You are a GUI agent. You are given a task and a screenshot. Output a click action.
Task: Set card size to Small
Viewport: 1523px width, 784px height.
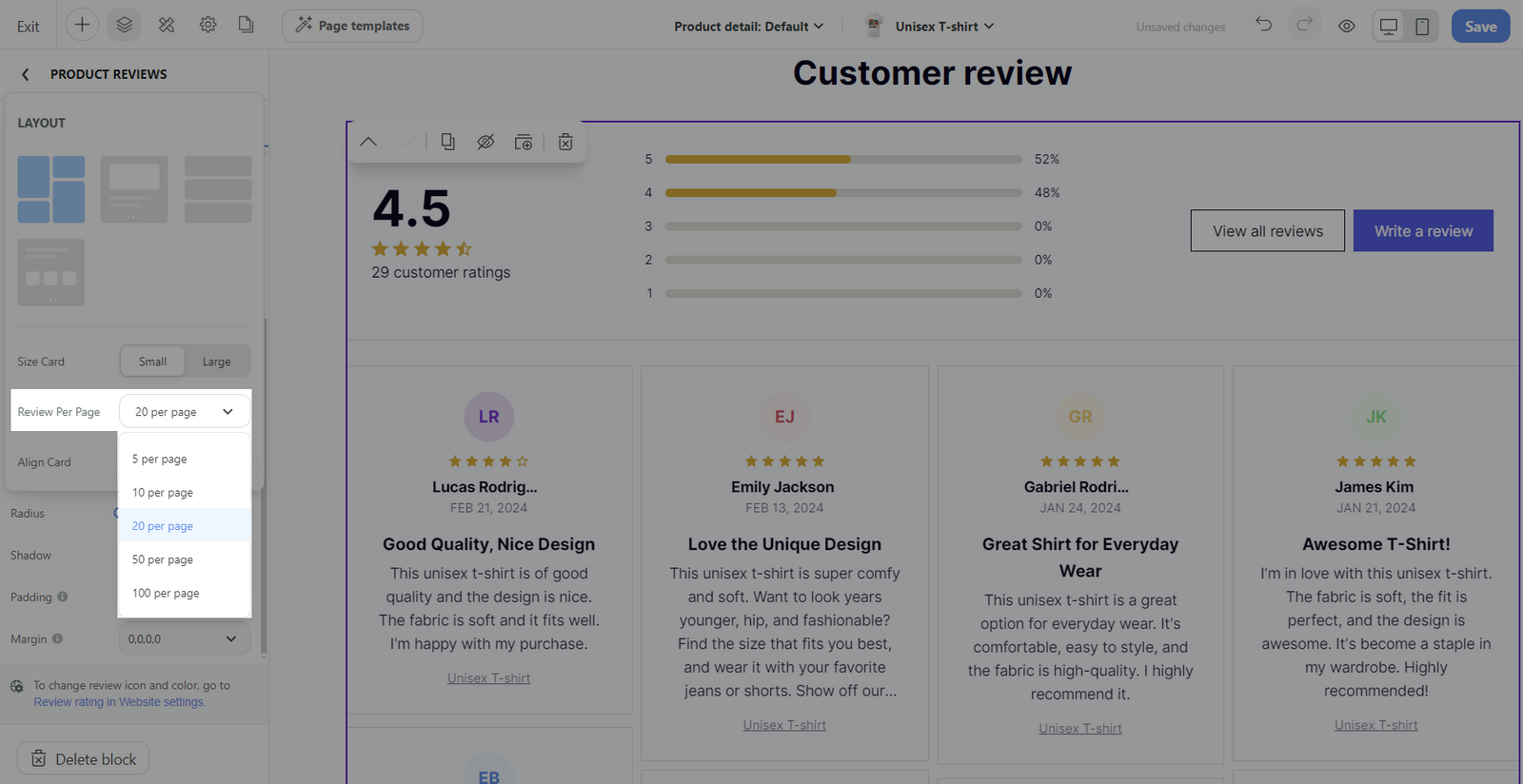point(152,362)
